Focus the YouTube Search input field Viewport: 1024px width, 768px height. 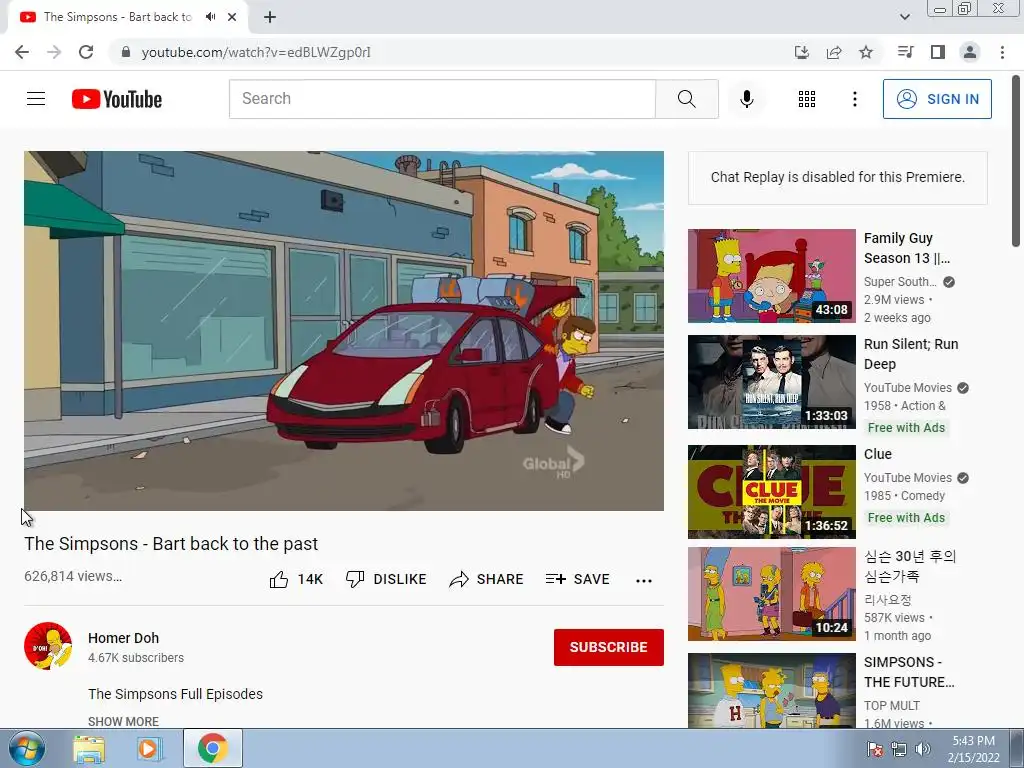point(442,99)
